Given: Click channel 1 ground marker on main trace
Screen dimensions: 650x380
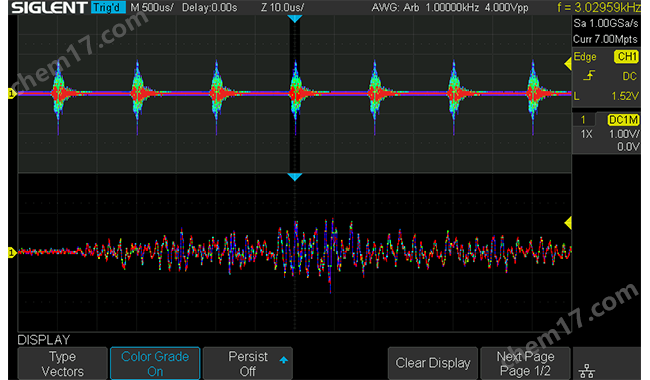Looking at the screenshot, I should (x=12, y=94).
